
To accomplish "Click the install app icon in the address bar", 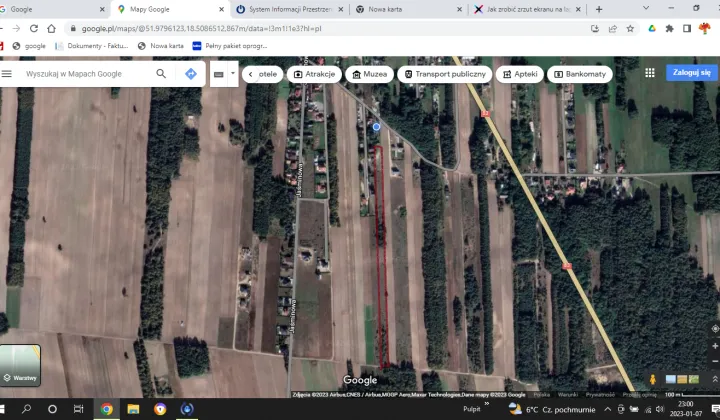I will point(595,28).
